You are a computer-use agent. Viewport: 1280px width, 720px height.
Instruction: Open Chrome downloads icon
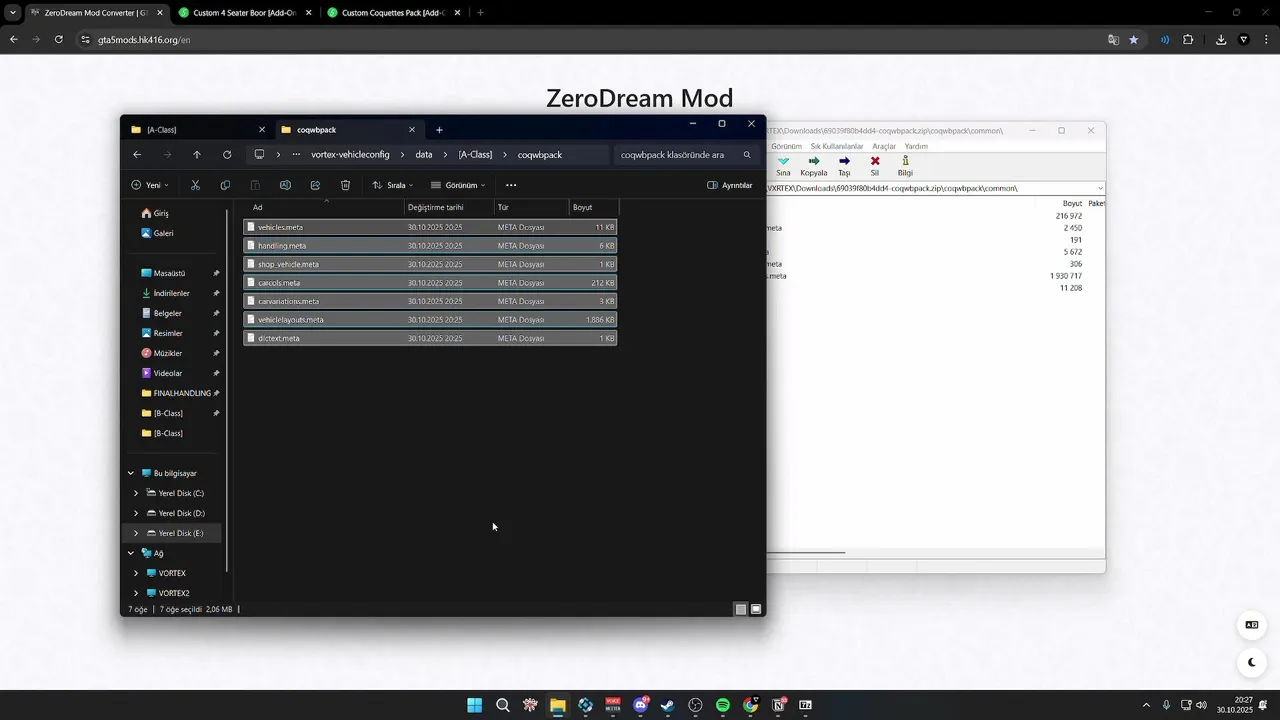(x=1221, y=40)
